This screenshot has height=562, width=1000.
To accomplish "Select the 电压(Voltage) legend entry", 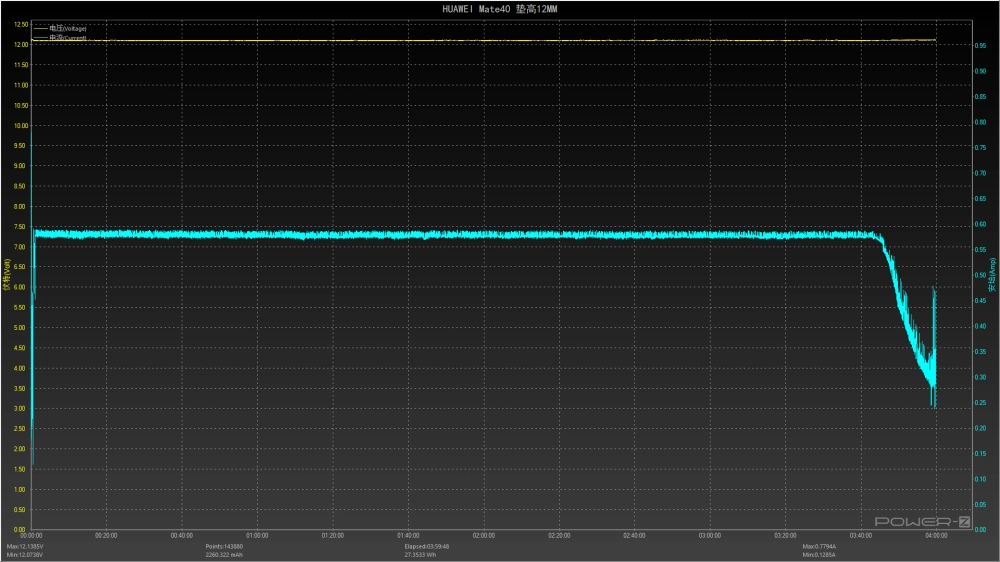I will coord(60,28).
